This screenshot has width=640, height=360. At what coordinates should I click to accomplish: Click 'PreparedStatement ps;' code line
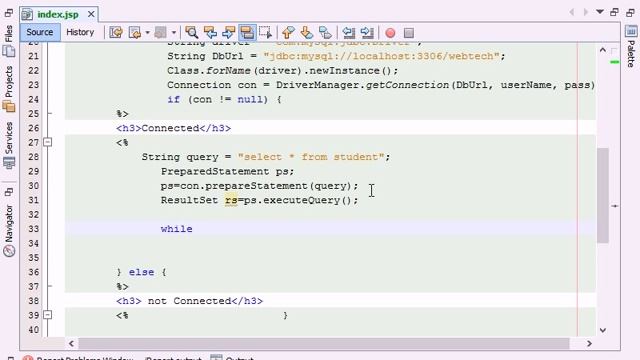coord(227,171)
